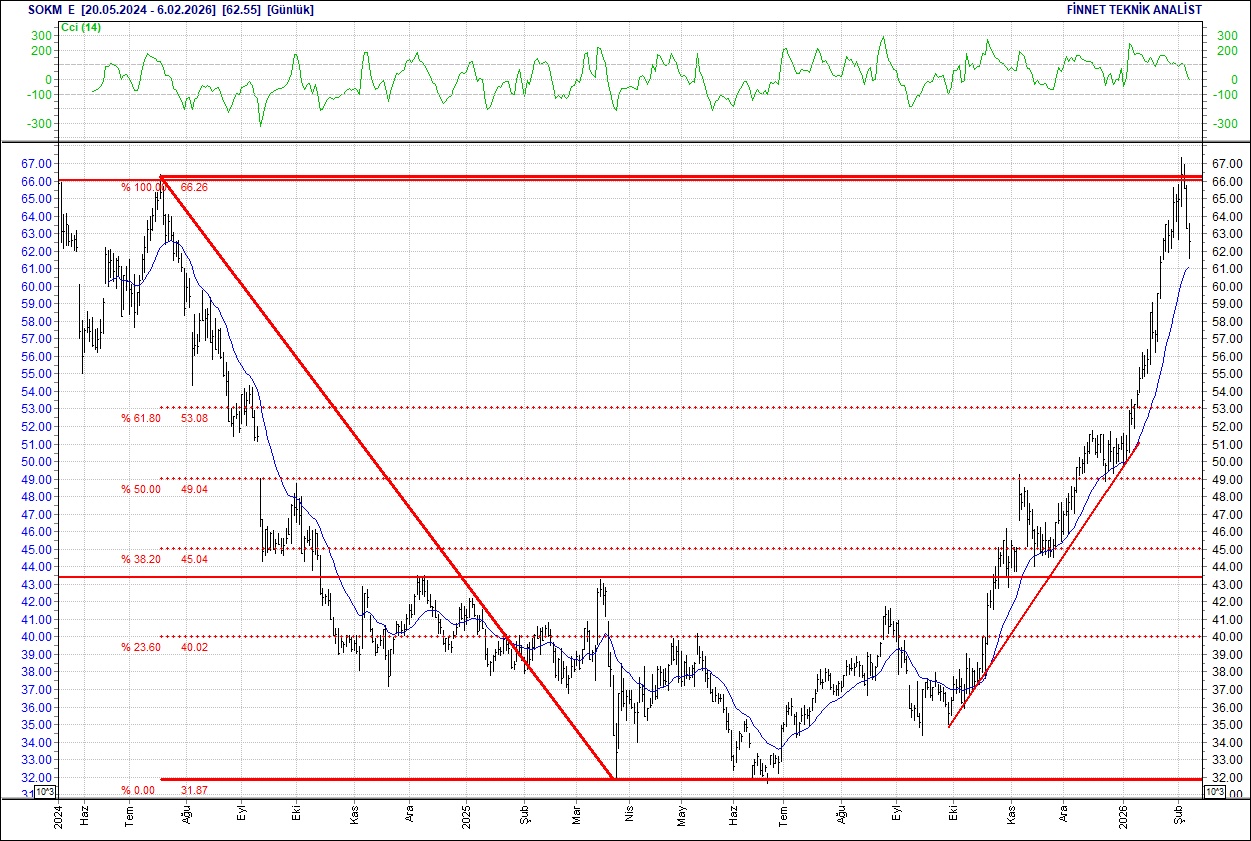Click the highest candlestick near 67.00
1251x841 pixels.
point(1183,170)
